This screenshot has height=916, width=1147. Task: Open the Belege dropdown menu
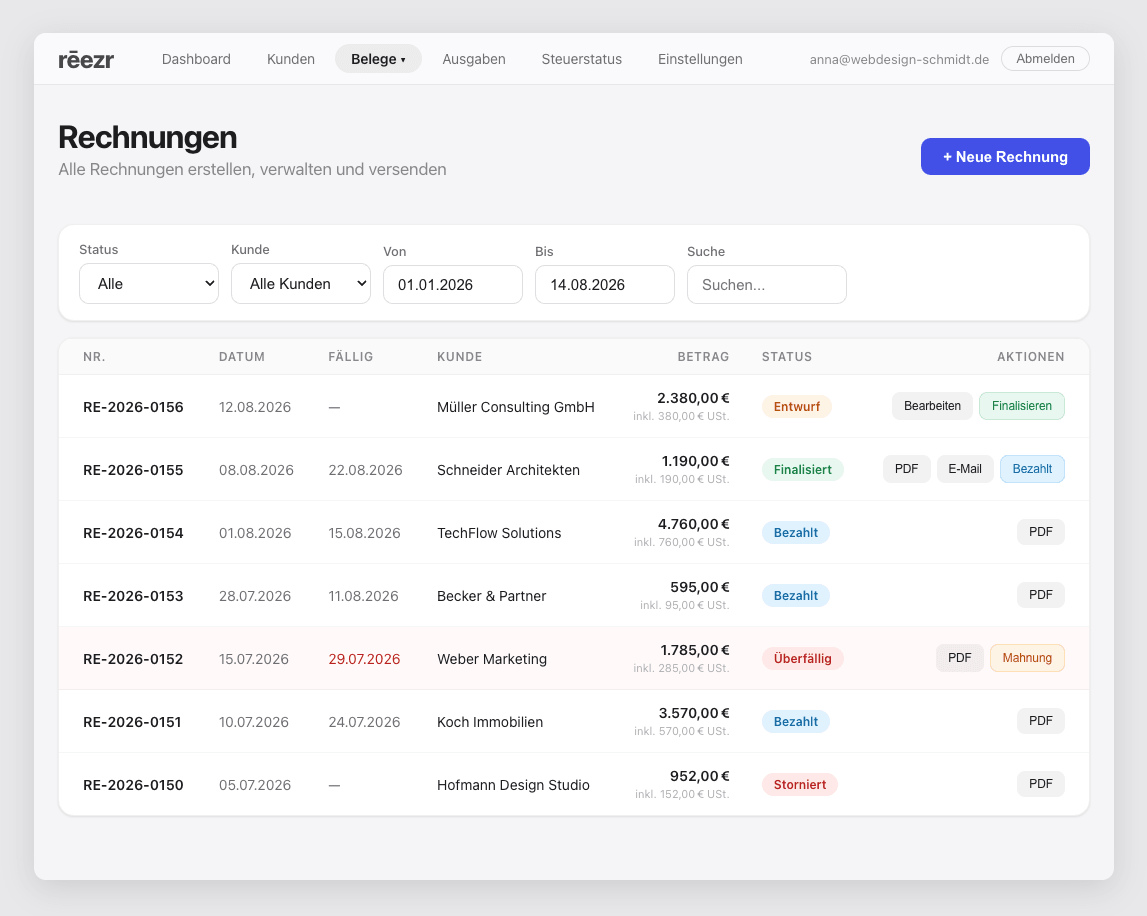(x=378, y=59)
